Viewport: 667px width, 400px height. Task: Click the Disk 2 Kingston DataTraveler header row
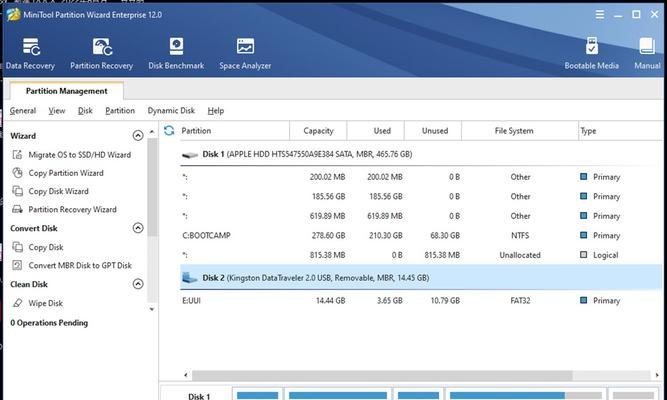[421, 277]
